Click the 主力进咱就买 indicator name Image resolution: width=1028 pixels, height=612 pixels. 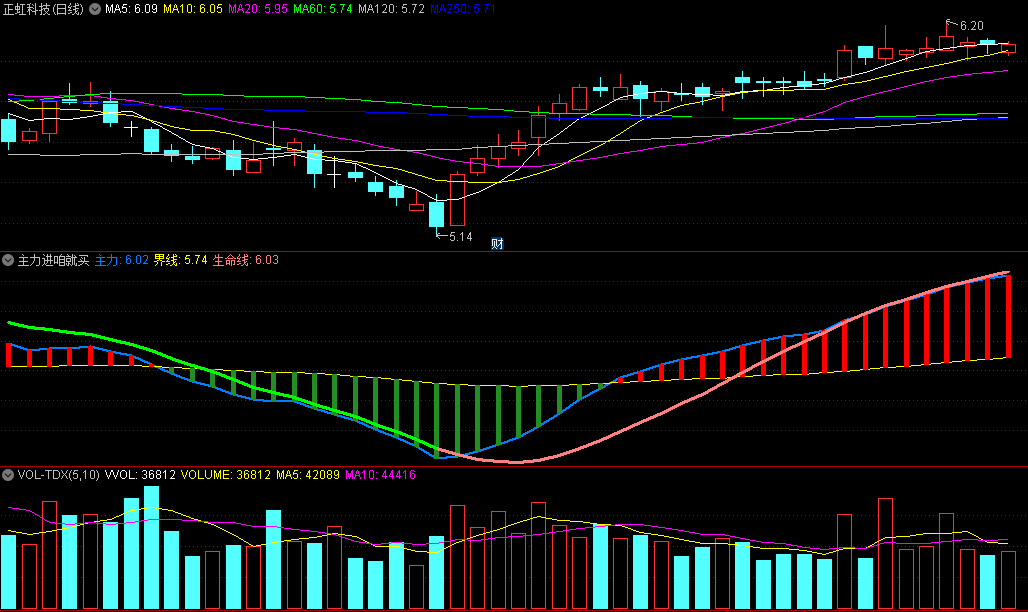(53, 260)
